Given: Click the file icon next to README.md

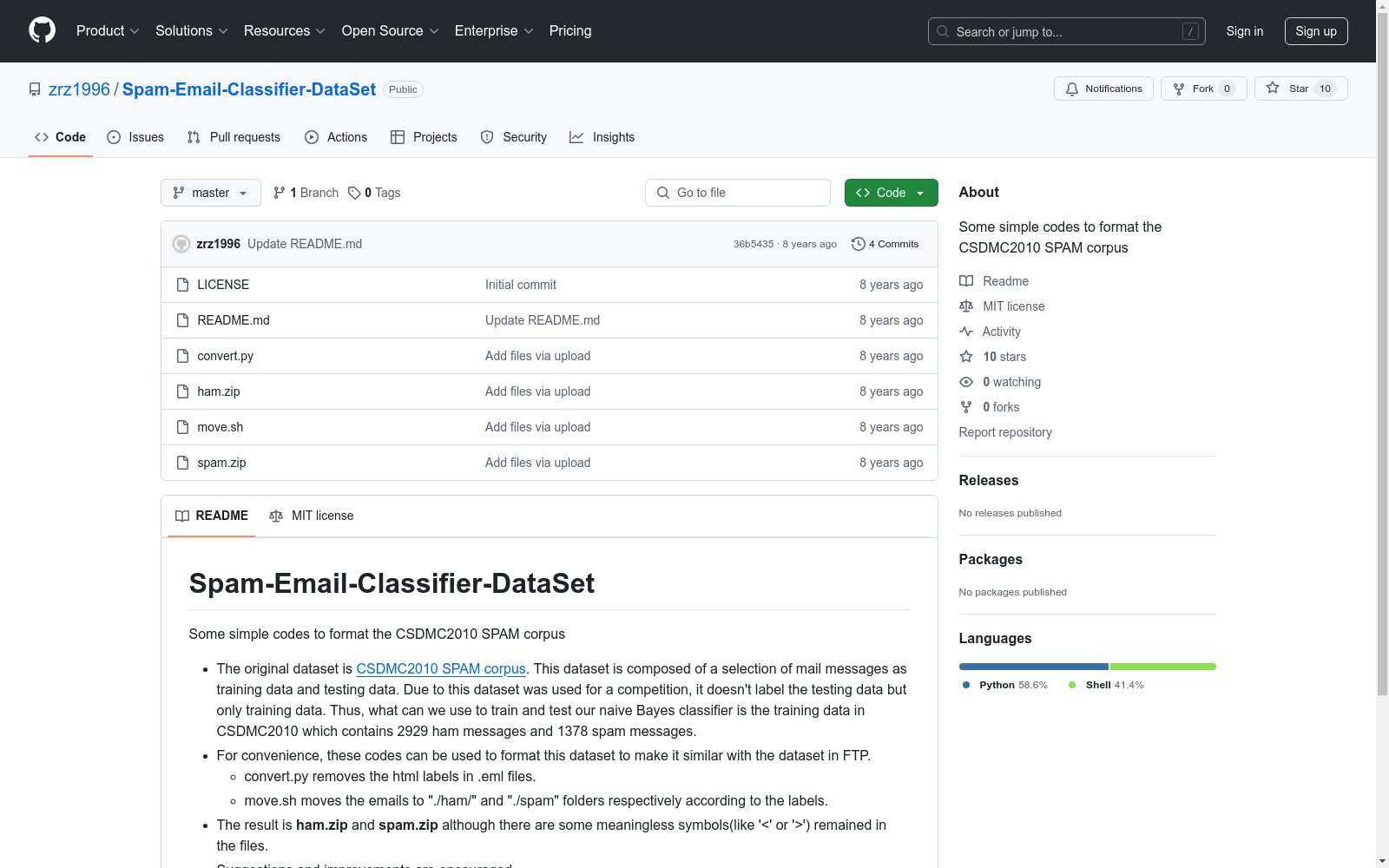Looking at the screenshot, I should (x=182, y=320).
